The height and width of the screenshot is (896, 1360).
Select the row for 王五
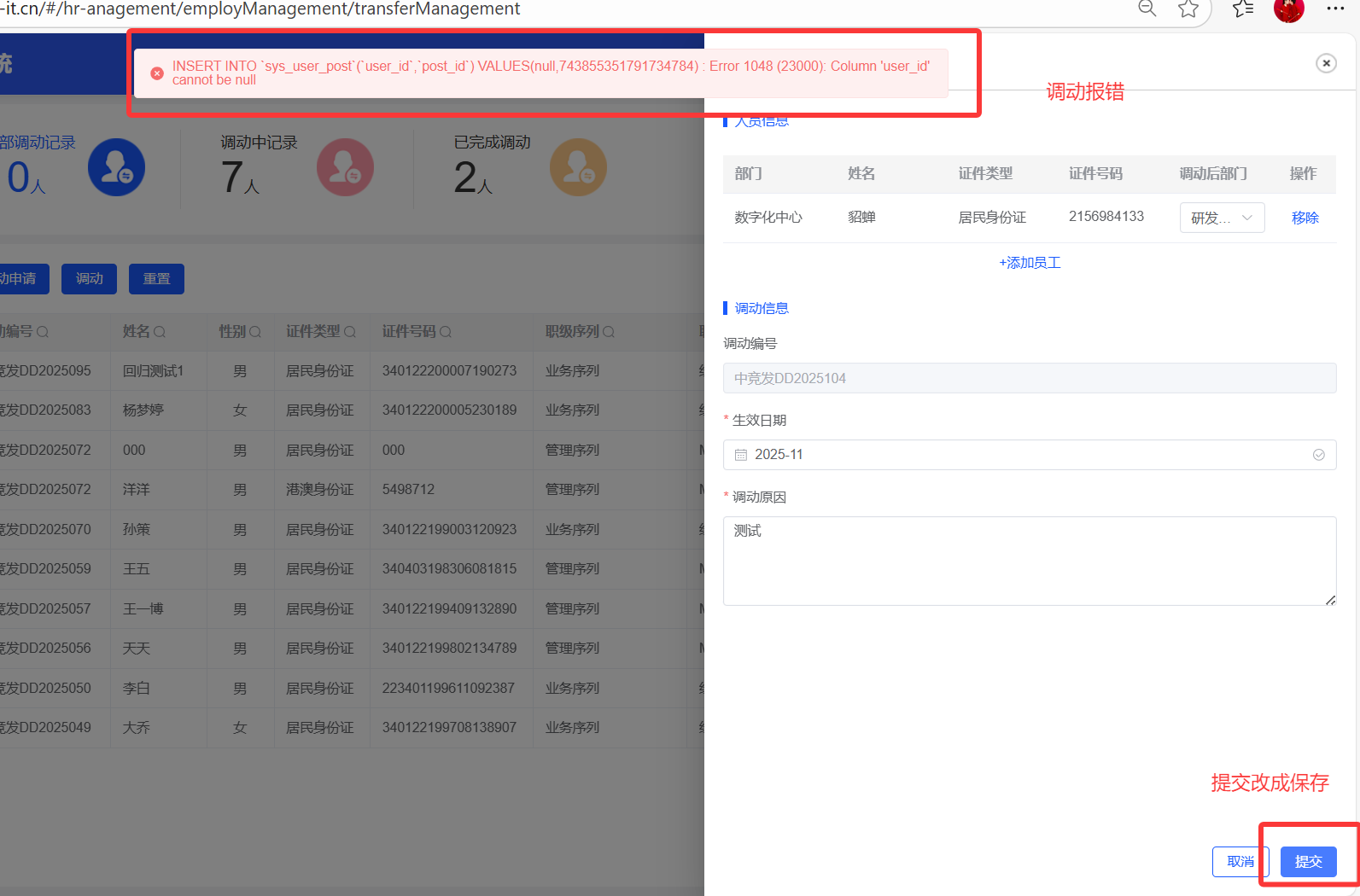pos(352,569)
